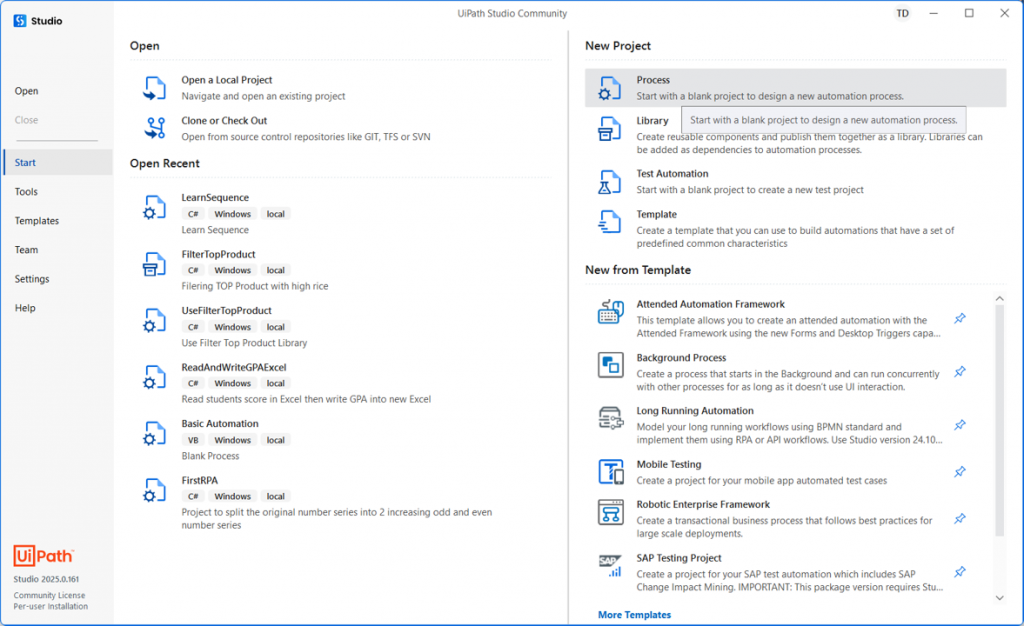
Task: Select the Test Automation flask icon
Action: (x=610, y=182)
